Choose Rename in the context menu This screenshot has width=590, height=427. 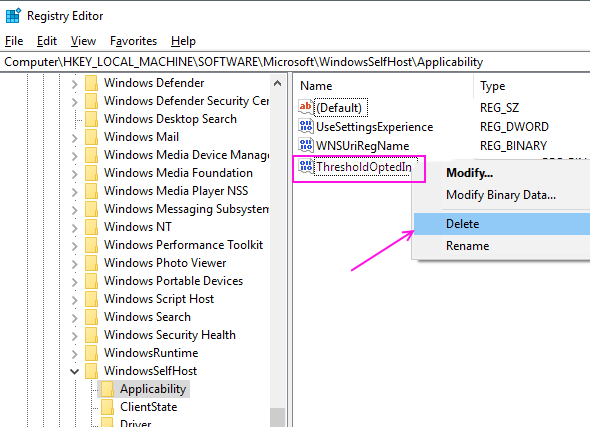502,246
